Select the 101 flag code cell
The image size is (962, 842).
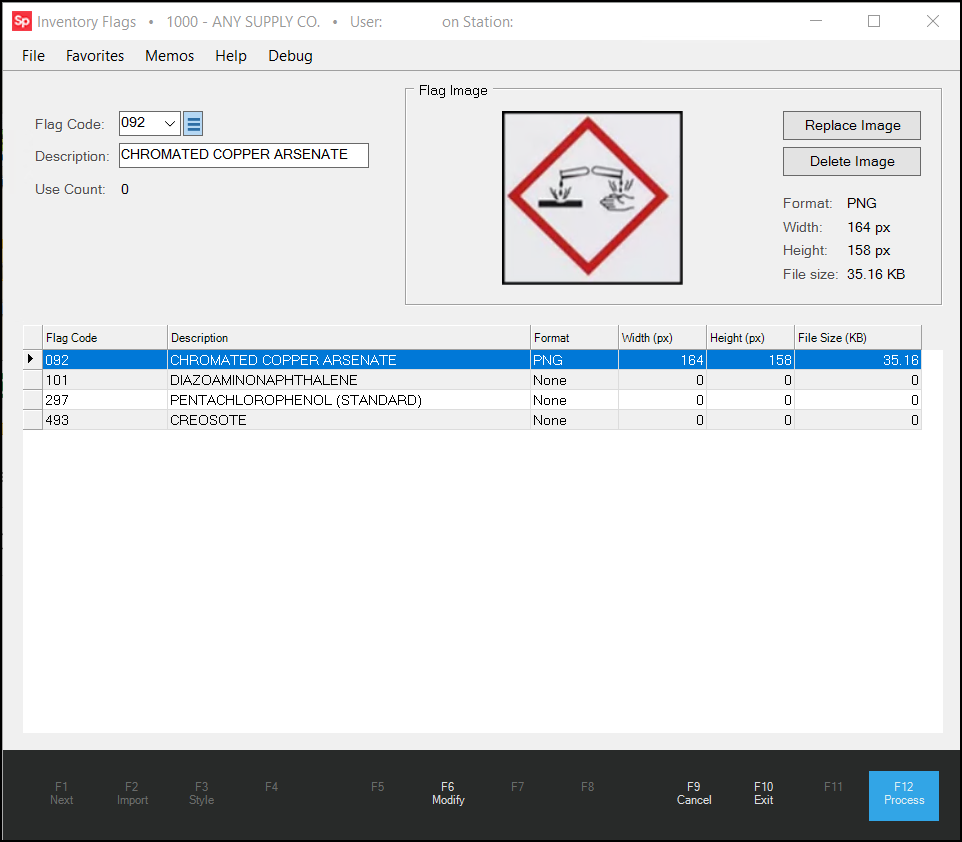pyautogui.click(x=104, y=380)
